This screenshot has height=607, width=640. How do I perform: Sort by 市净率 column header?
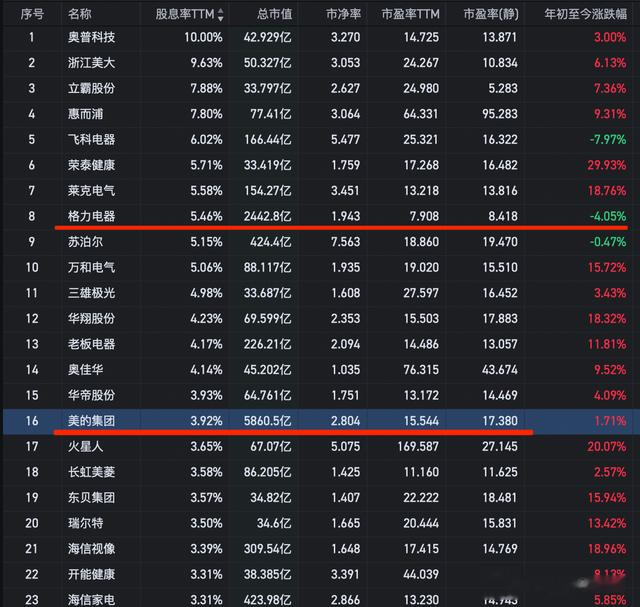[x=343, y=14]
